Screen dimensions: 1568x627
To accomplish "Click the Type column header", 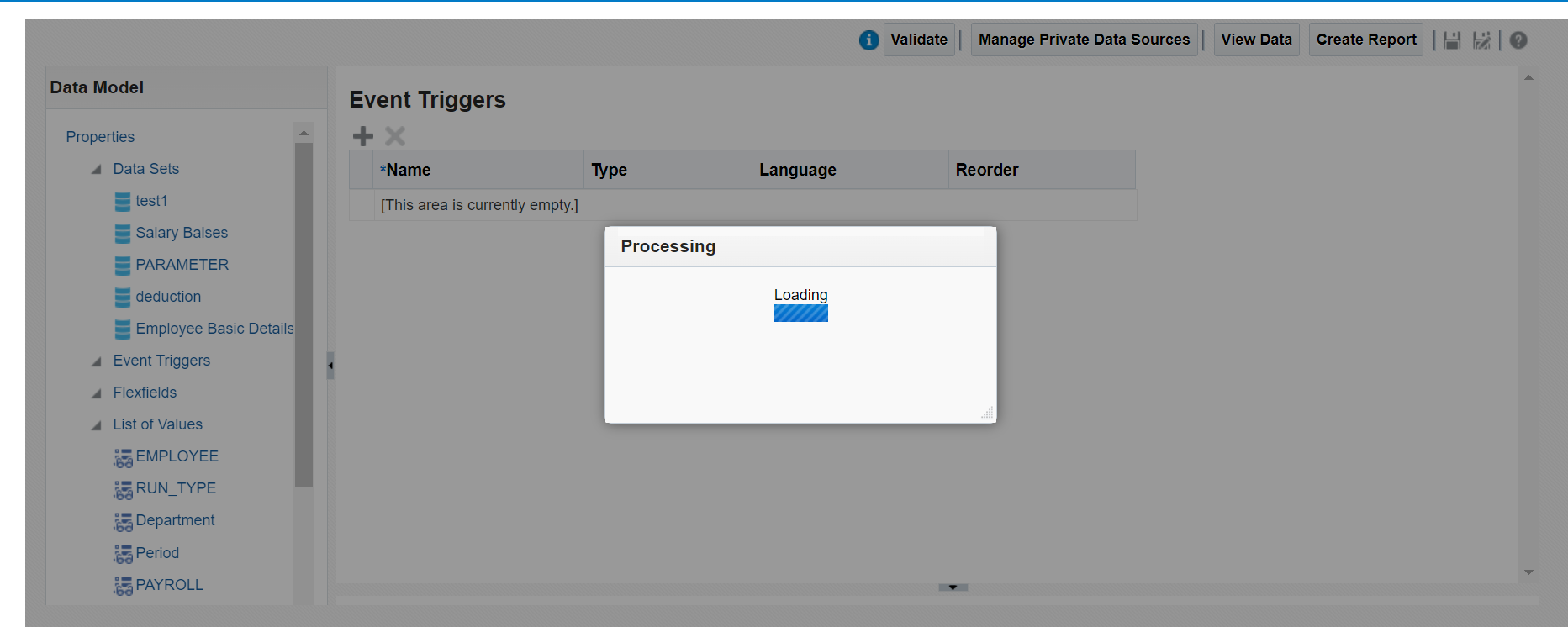I will pyautogui.click(x=668, y=170).
